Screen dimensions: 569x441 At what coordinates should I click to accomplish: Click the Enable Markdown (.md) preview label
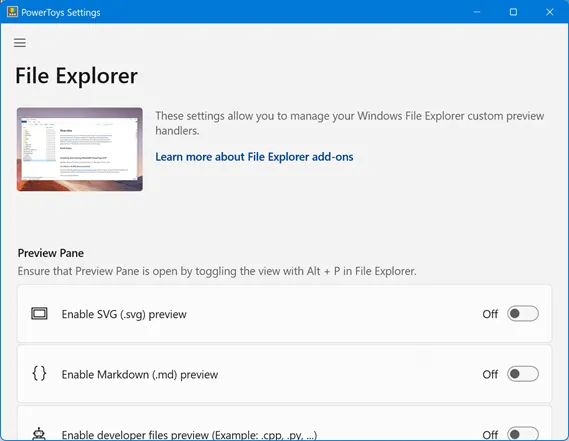click(140, 375)
